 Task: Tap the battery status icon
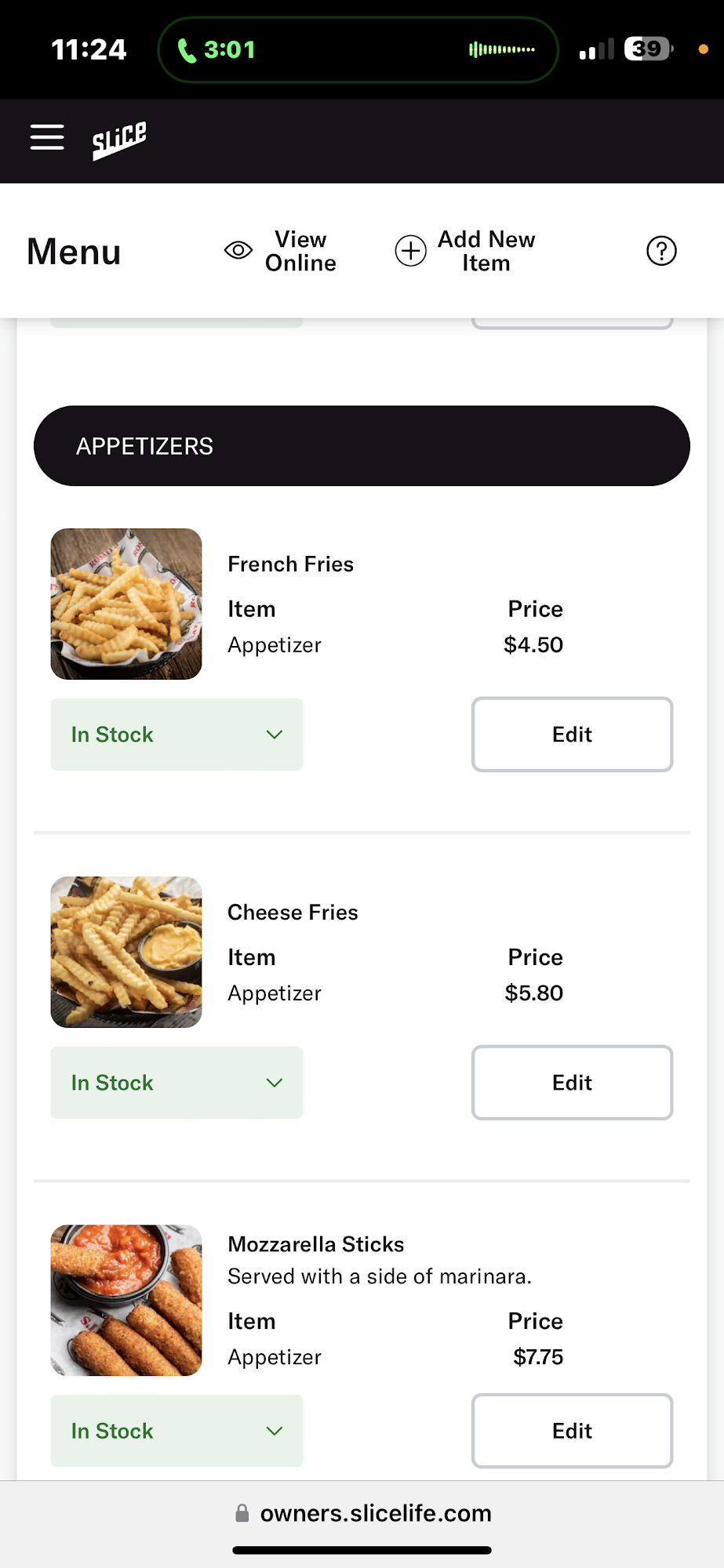pos(648,49)
